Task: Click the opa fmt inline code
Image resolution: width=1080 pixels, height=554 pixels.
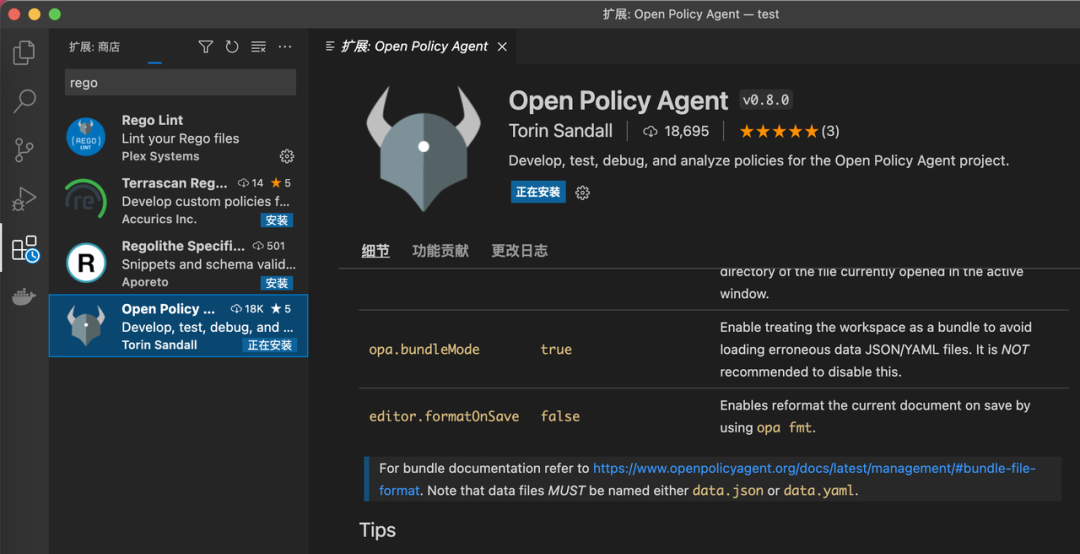Action: [785, 428]
